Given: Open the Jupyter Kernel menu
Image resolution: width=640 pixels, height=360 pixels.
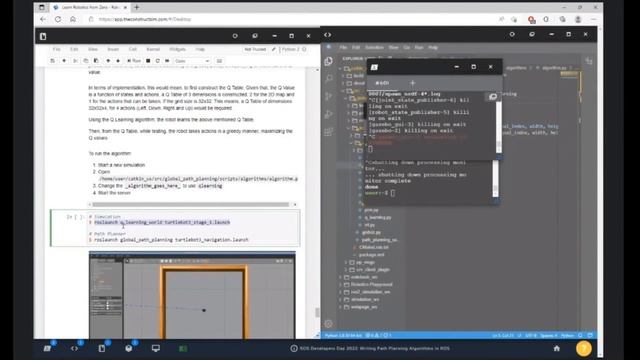Looking at the screenshot, I should pyautogui.click(x=153, y=49).
